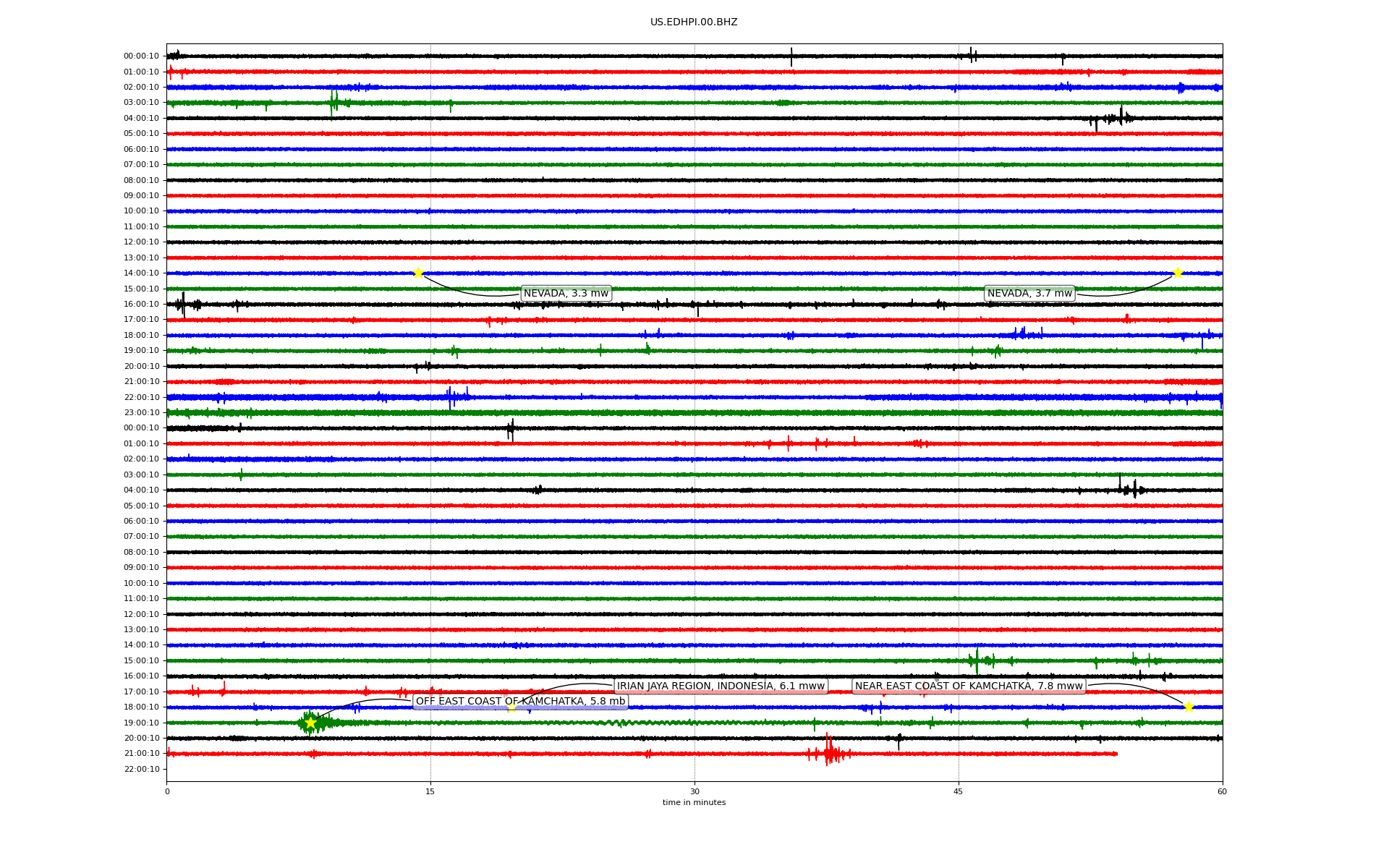
Task: Click the 'time in minutes' axis label
Action: click(694, 802)
